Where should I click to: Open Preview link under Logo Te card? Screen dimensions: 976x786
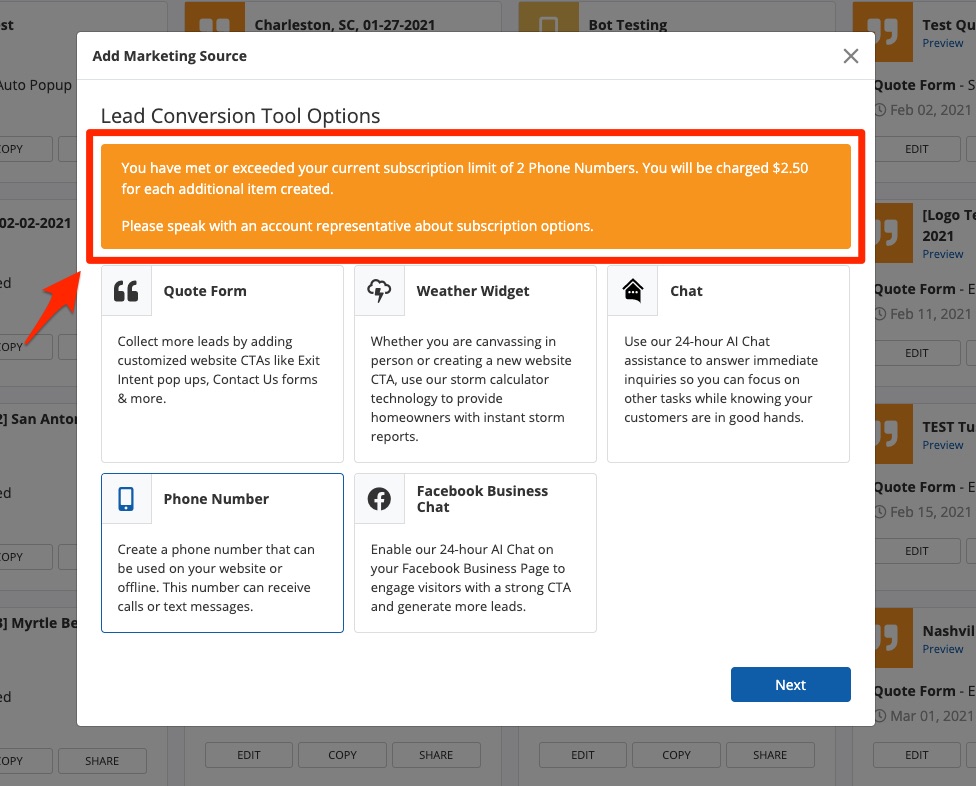click(943, 254)
